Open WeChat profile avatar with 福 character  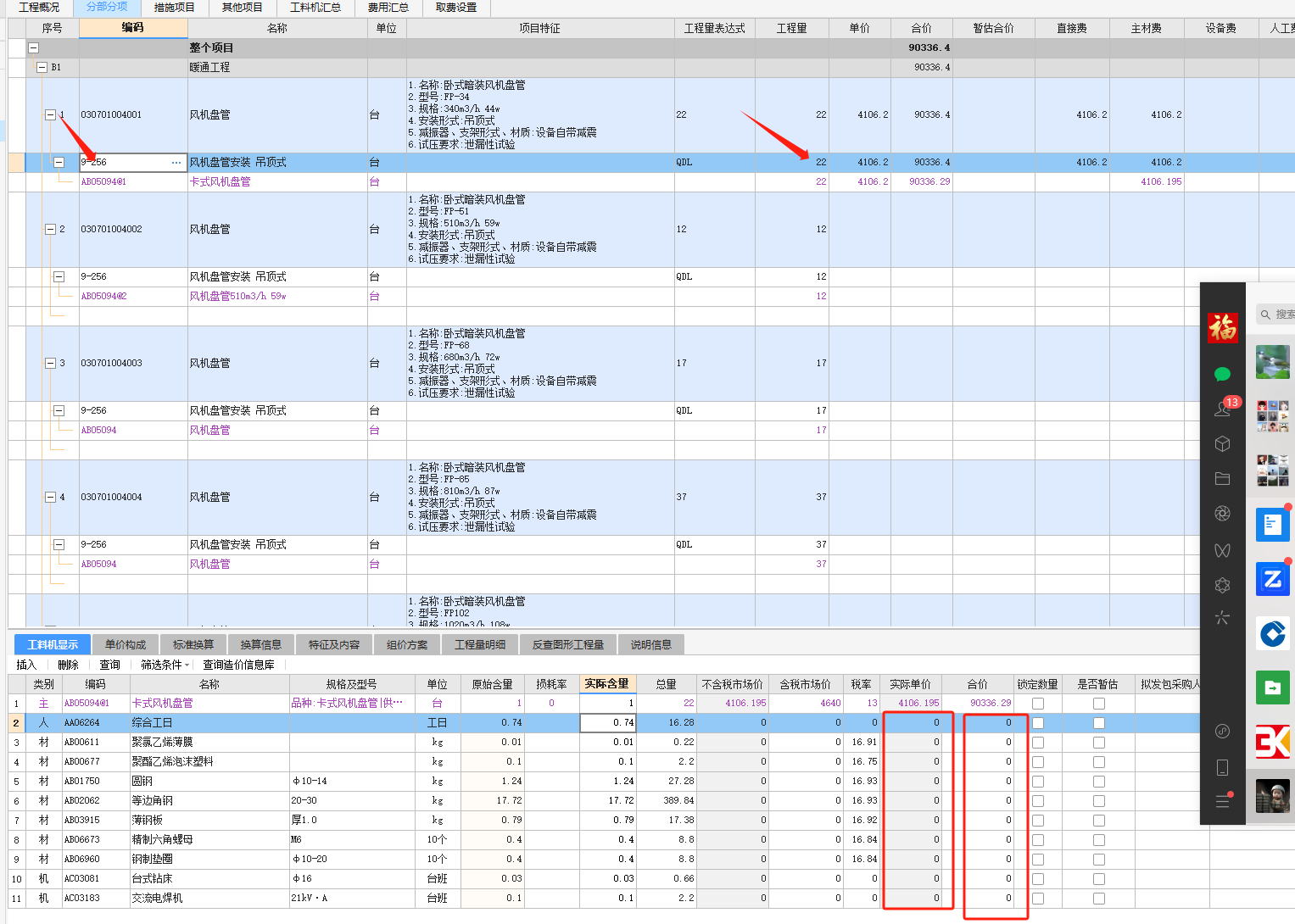(1222, 328)
